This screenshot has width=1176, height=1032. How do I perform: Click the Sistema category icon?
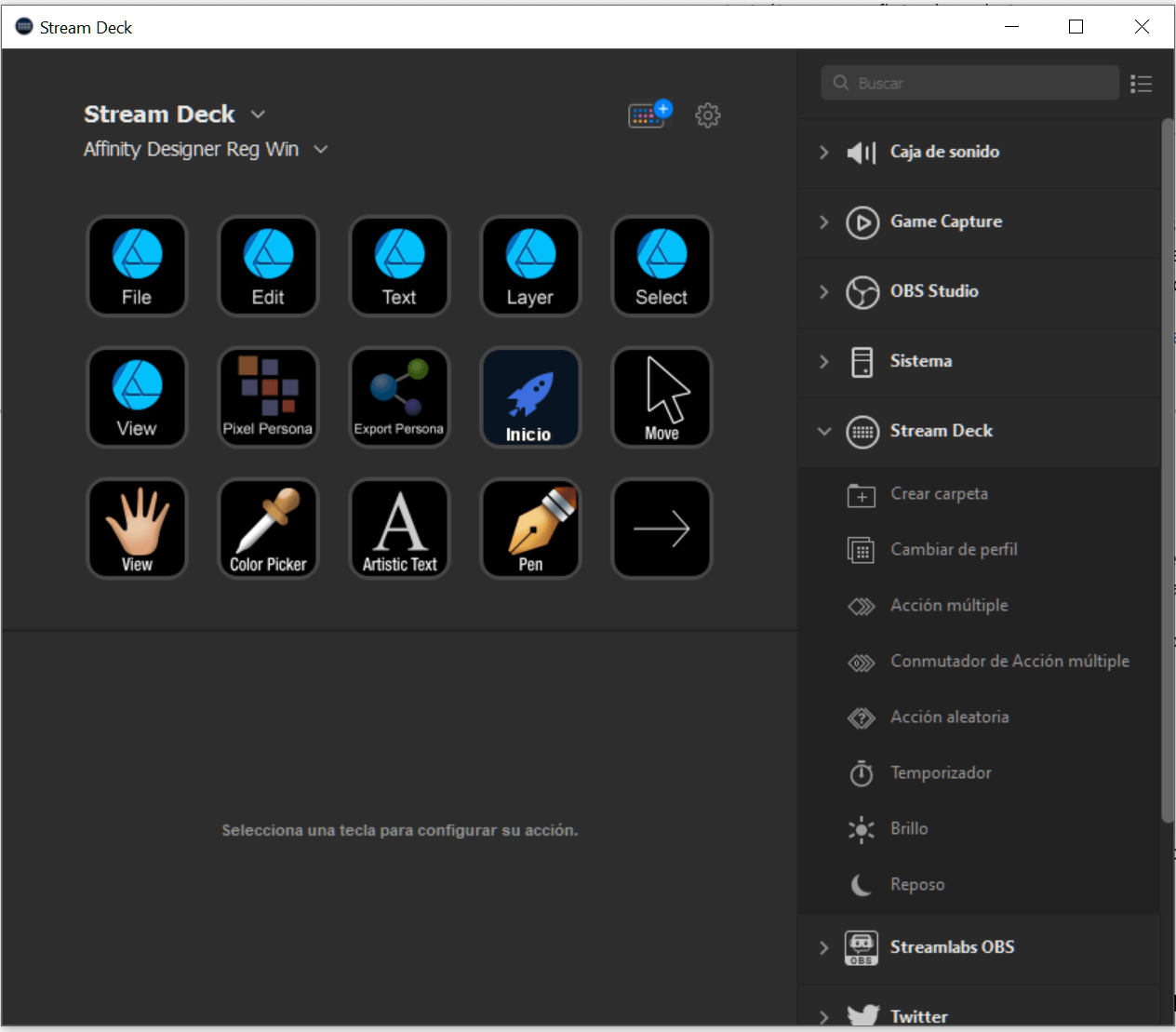click(x=862, y=362)
